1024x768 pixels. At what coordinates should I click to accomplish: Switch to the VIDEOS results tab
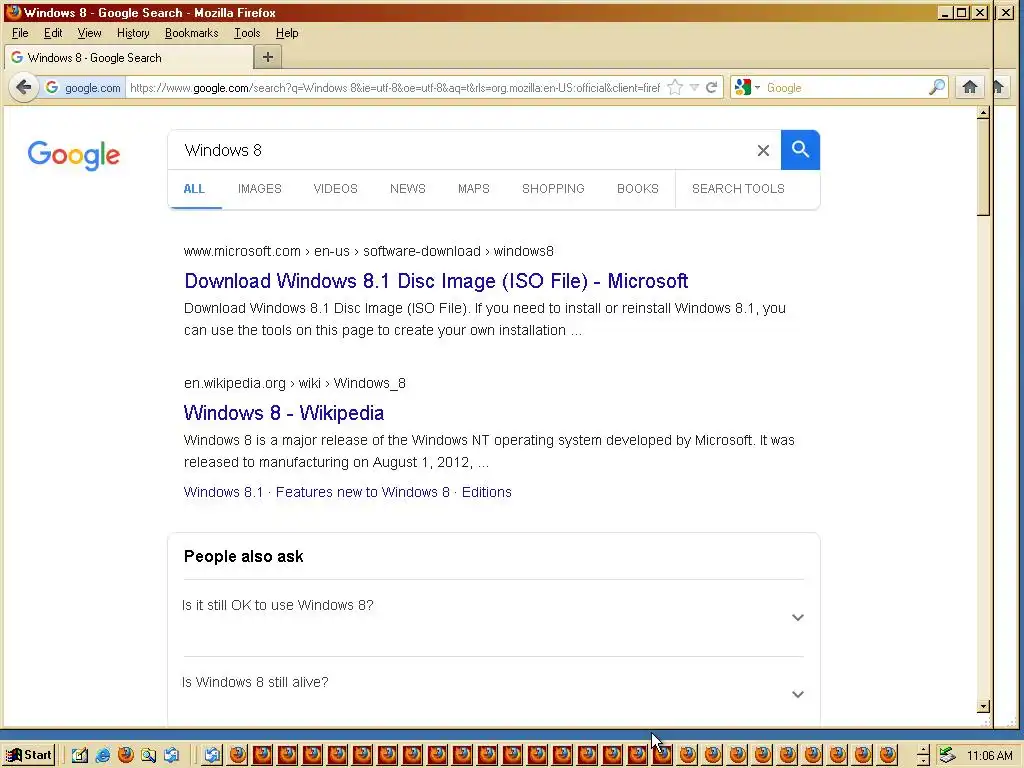(x=335, y=189)
